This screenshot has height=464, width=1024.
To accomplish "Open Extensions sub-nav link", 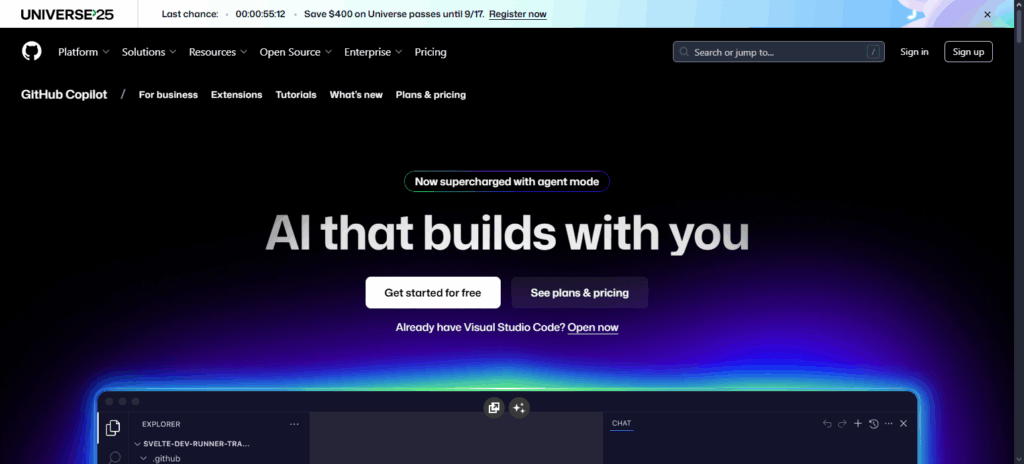I will [x=236, y=95].
